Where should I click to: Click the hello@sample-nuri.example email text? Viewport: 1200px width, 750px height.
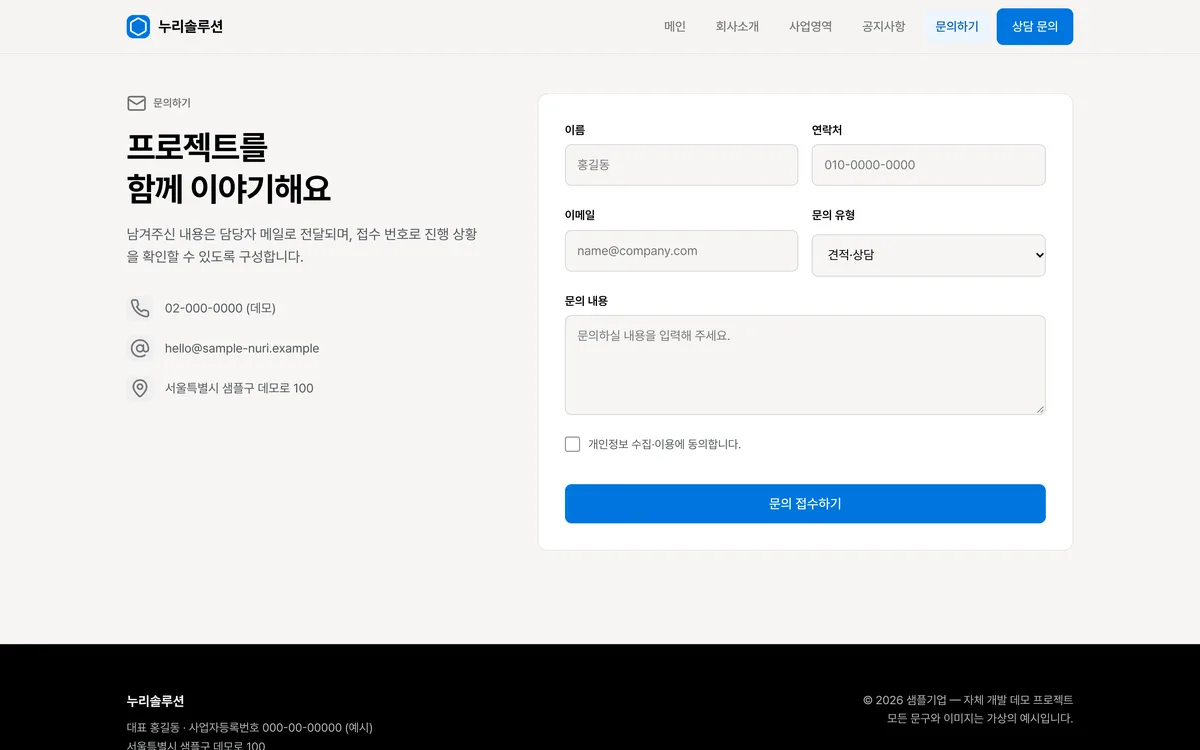(x=242, y=348)
